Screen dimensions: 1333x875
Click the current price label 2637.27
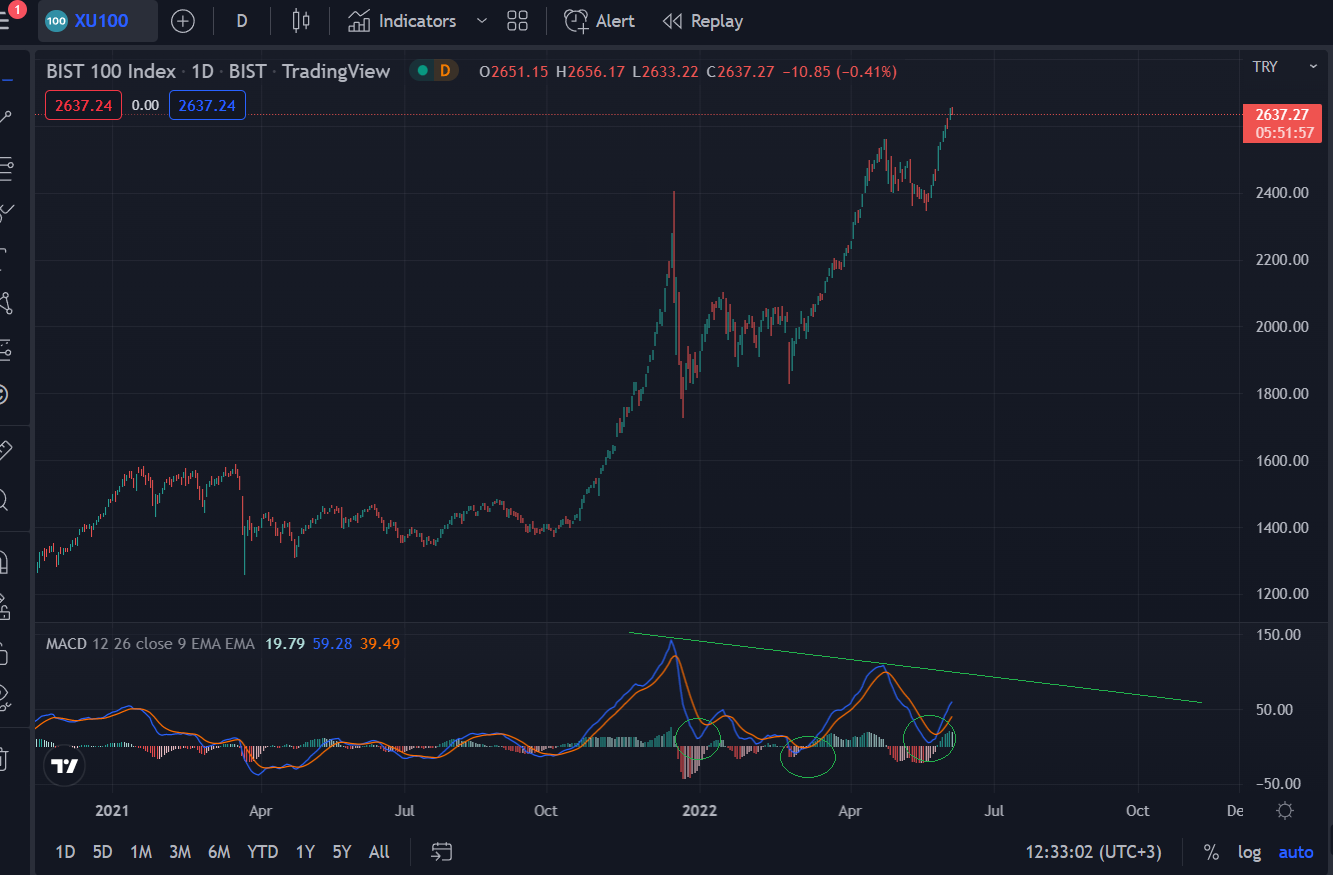[1281, 115]
